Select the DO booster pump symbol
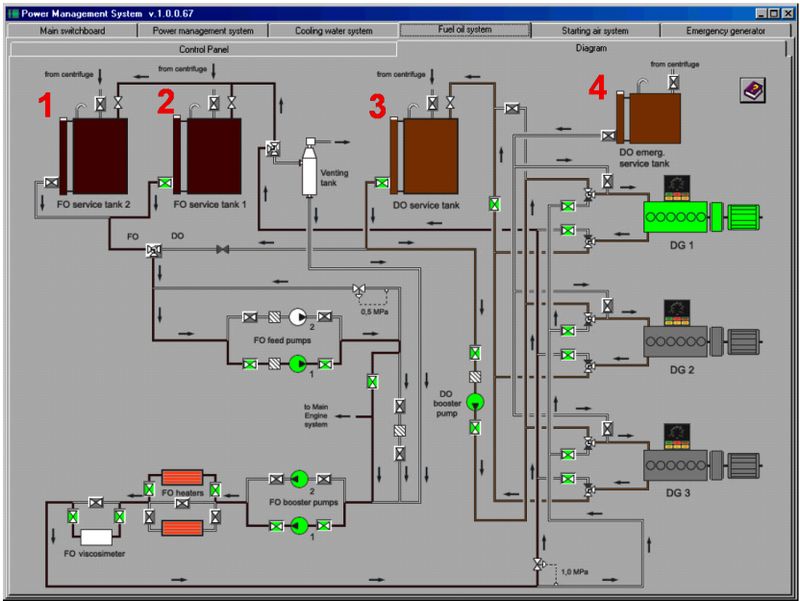 tap(475, 402)
